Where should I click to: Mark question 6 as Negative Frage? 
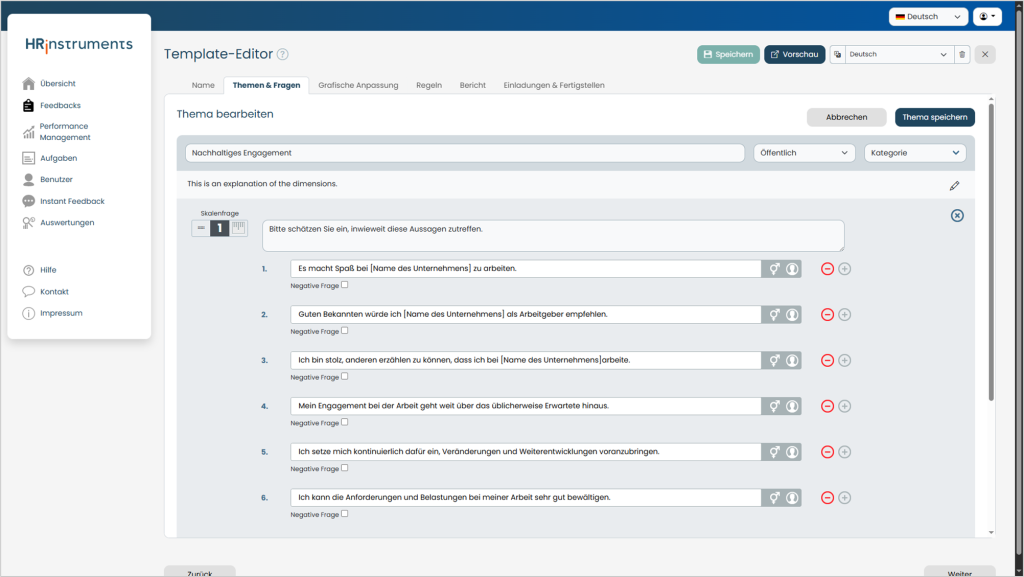tap(345, 513)
